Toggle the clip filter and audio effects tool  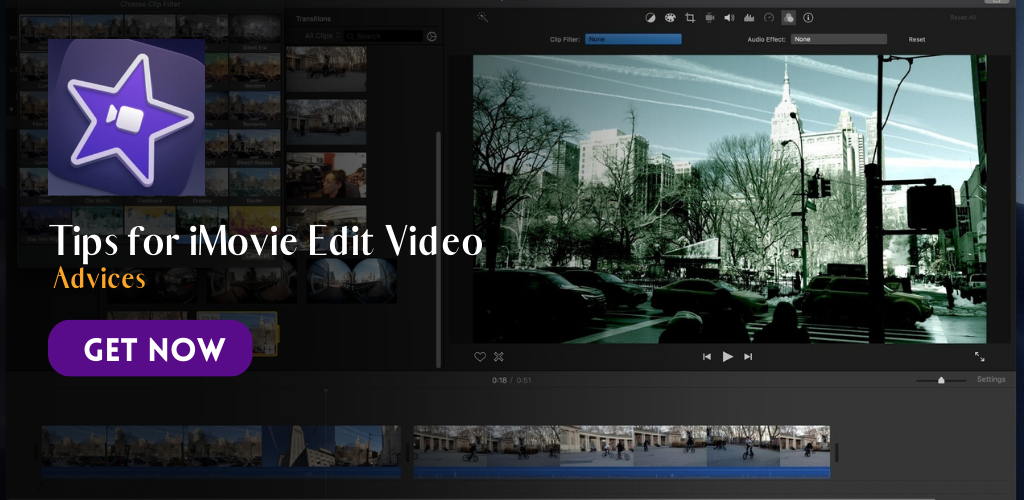point(788,17)
